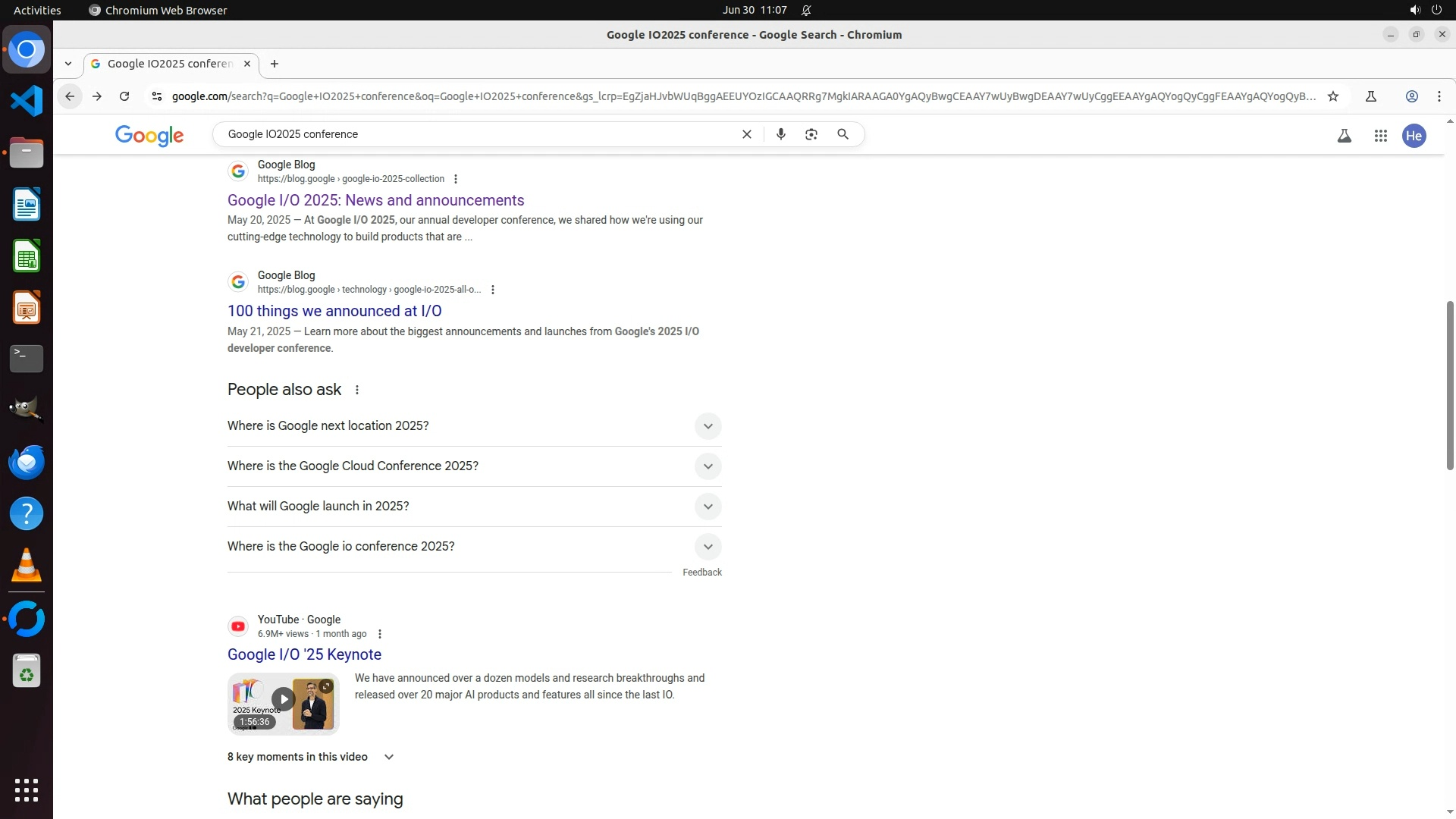Click the voice search microphone icon
1456x819 pixels.
[x=780, y=134]
